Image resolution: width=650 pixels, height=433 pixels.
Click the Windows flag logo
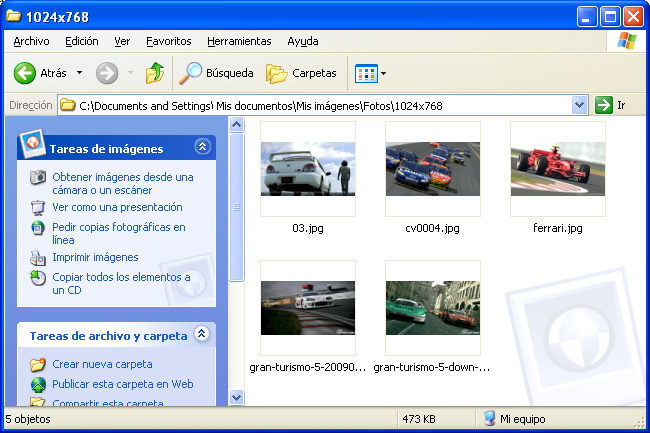626,41
